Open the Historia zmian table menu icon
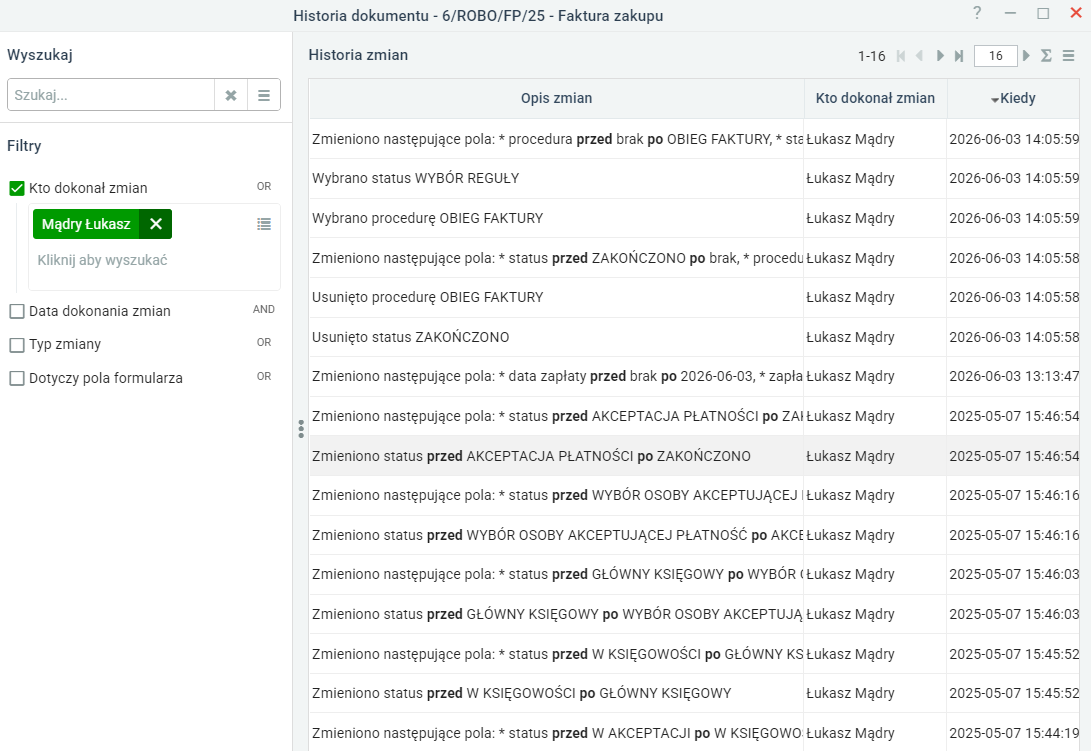This screenshot has height=751, width=1091. point(1069,56)
